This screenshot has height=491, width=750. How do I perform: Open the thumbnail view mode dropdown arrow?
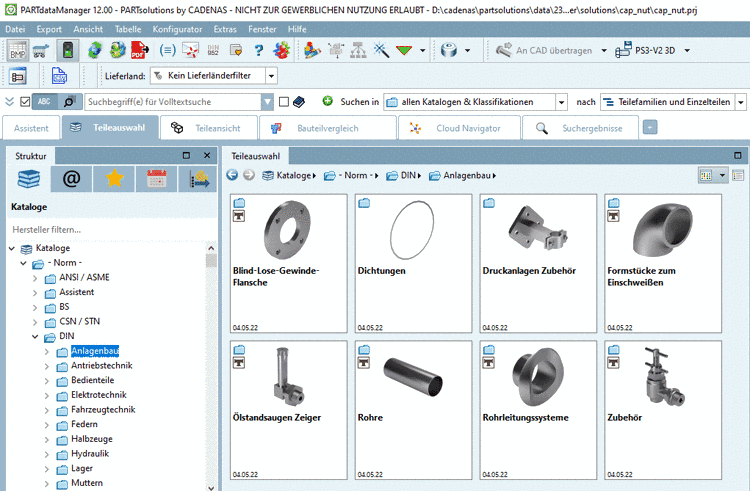click(722, 175)
